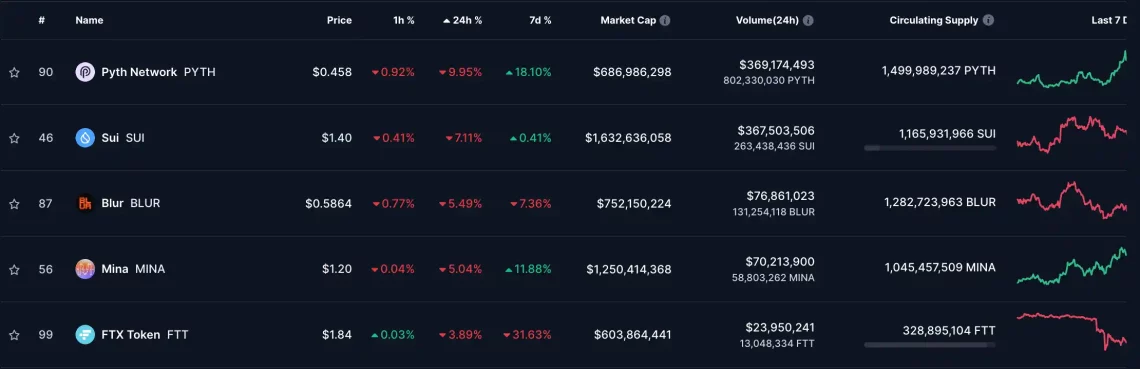This screenshot has width=1140, height=369.
Task: Click the Mina coin logo
Action: point(85,269)
